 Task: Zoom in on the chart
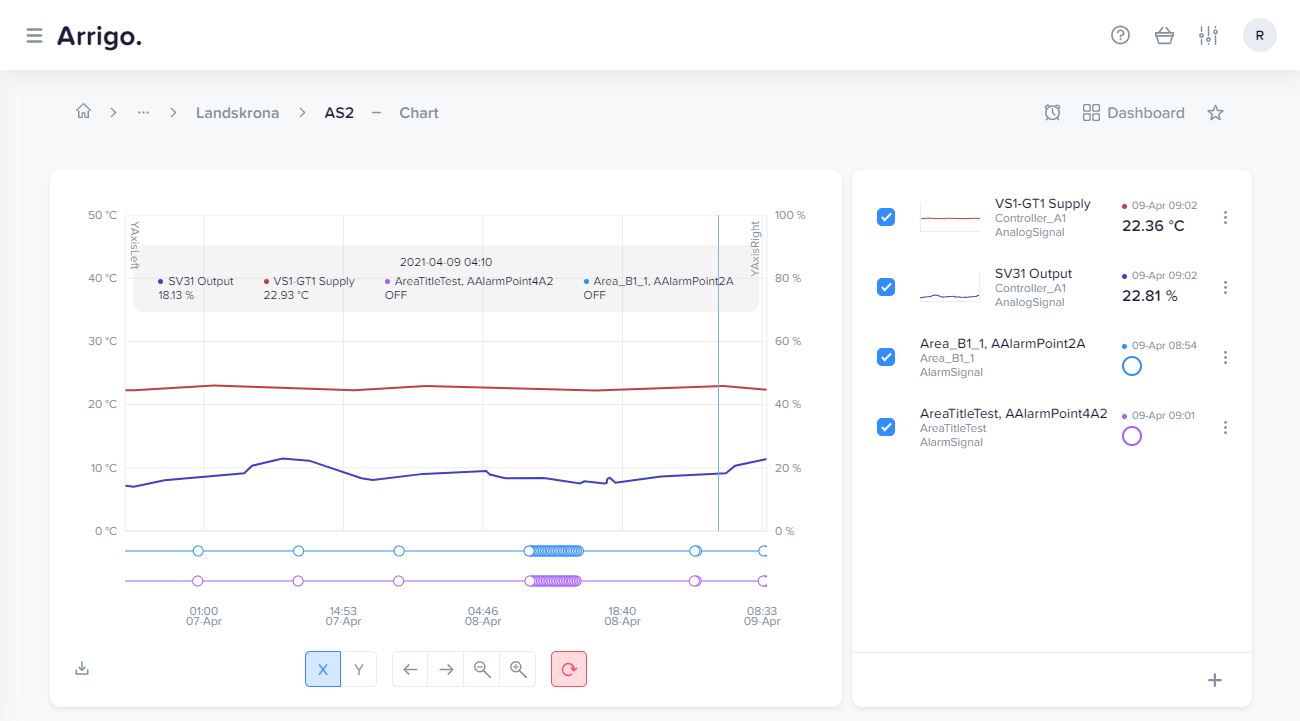pos(518,669)
